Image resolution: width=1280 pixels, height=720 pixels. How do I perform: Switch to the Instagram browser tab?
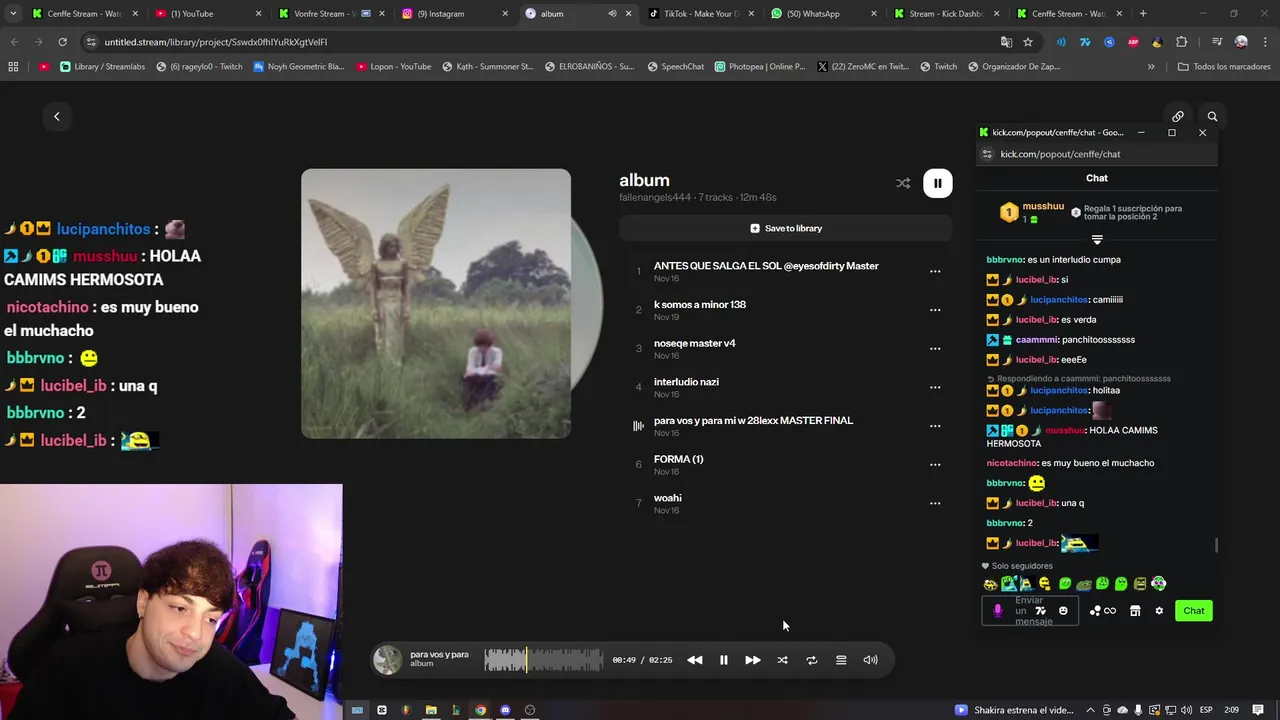pyautogui.click(x=455, y=14)
